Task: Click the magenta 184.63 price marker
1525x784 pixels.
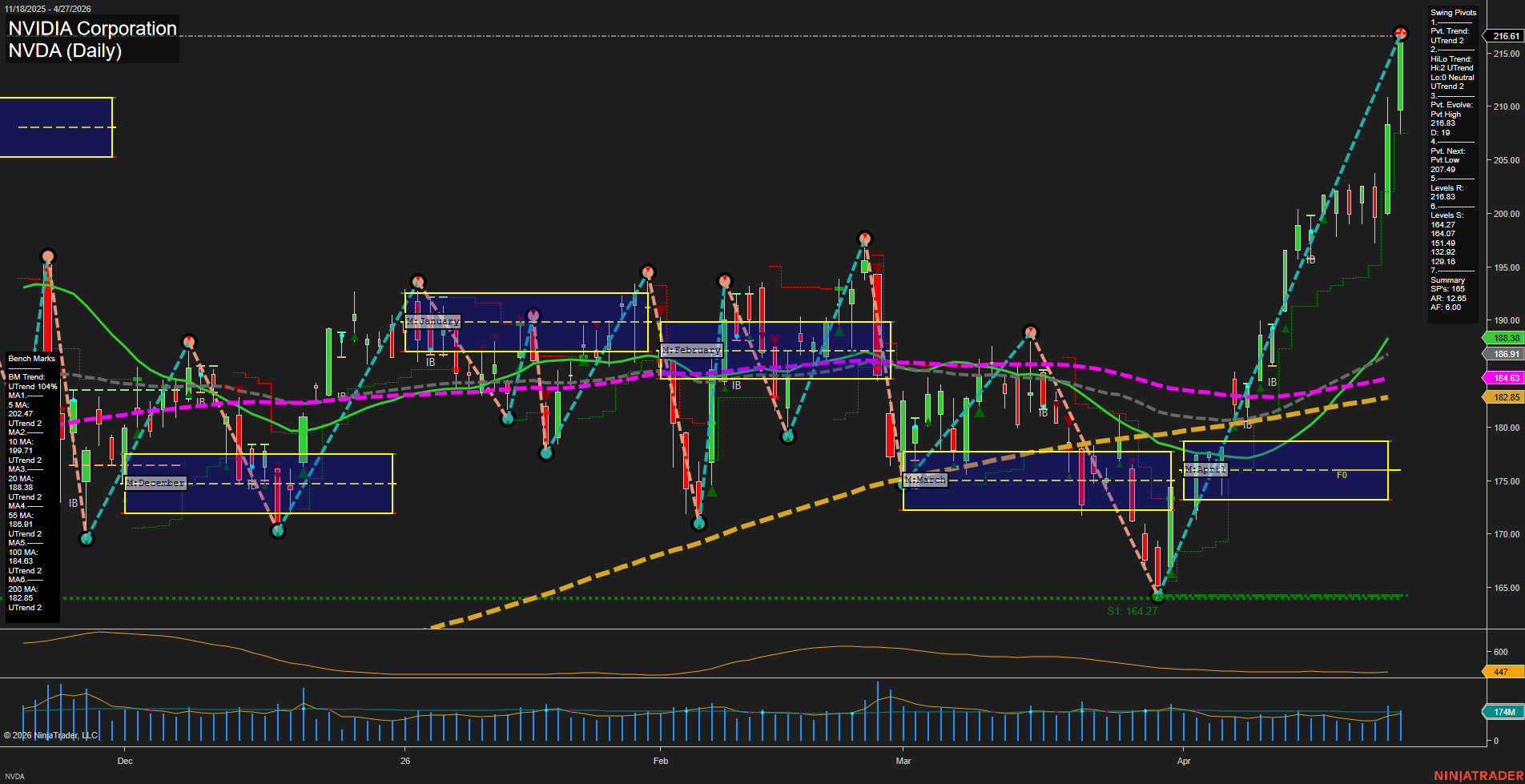Action: point(1505,378)
